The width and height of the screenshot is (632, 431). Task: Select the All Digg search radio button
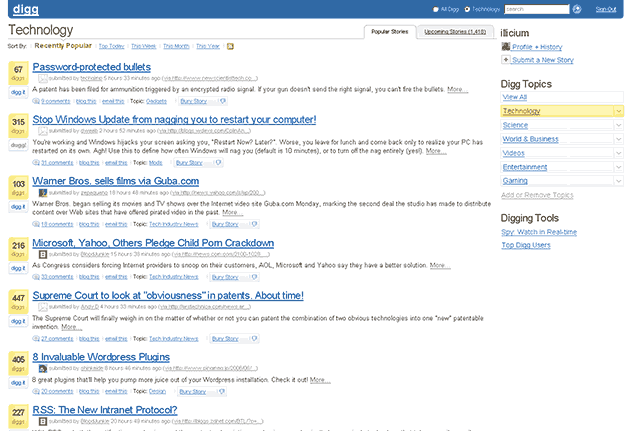click(435, 9)
